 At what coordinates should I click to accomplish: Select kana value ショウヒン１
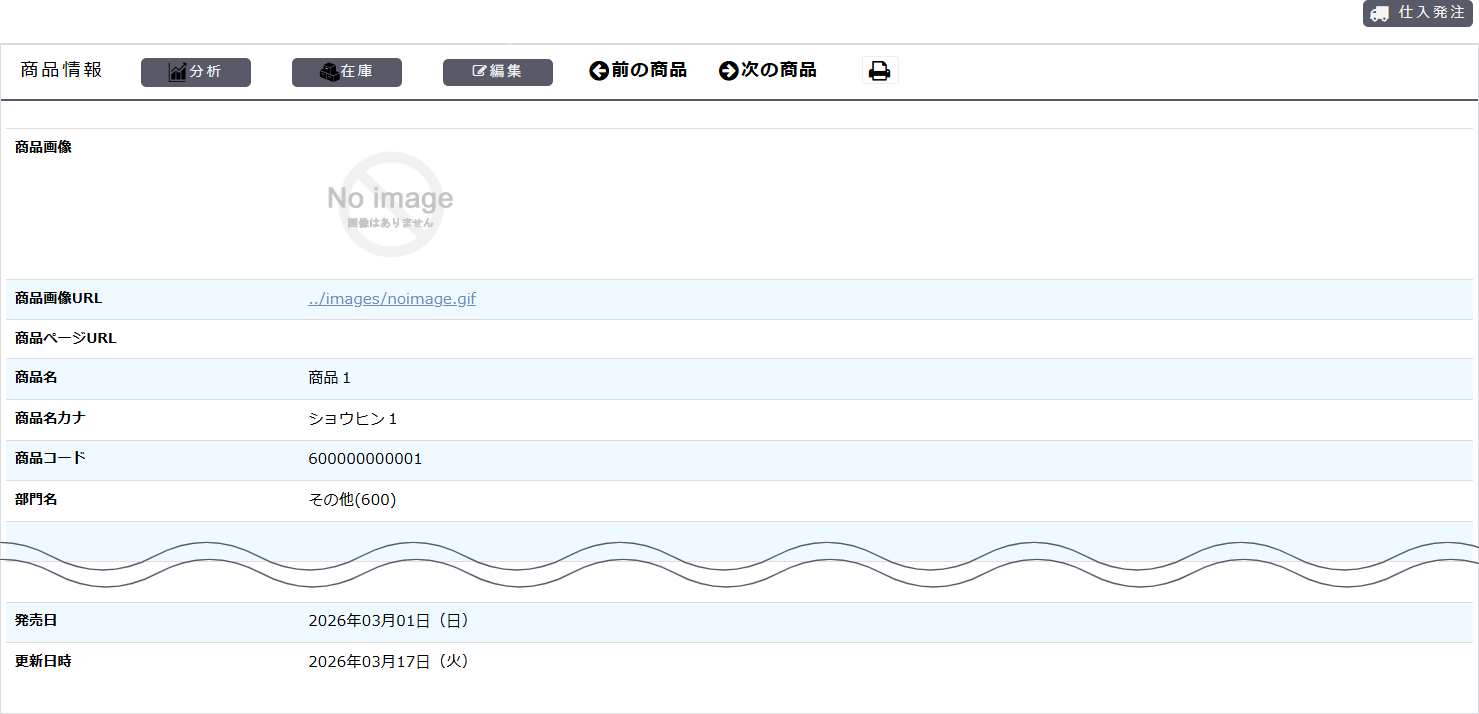pyautogui.click(x=353, y=419)
